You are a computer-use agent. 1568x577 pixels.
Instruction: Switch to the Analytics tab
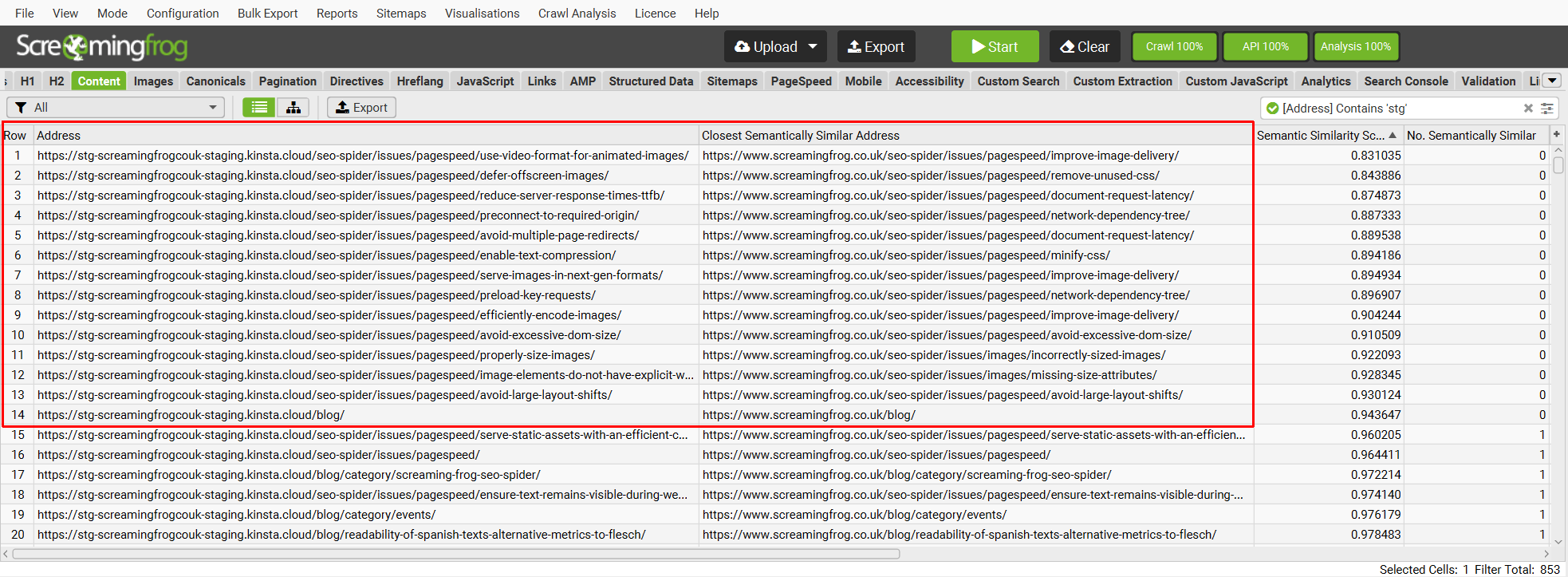[x=1326, y=81]
